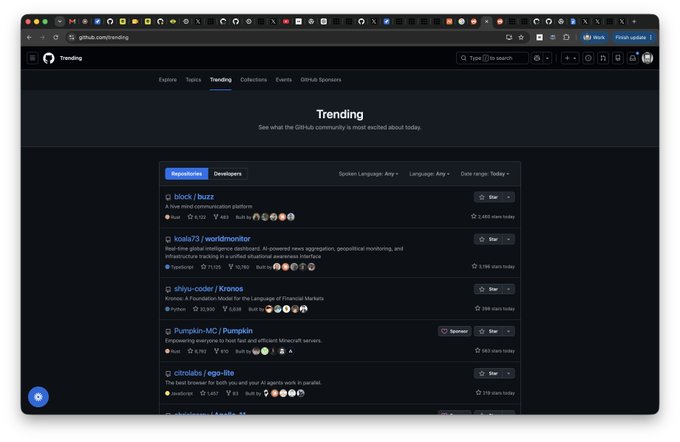Click the browser forward arrow
The image size is (680, 442).
(42, 37)
